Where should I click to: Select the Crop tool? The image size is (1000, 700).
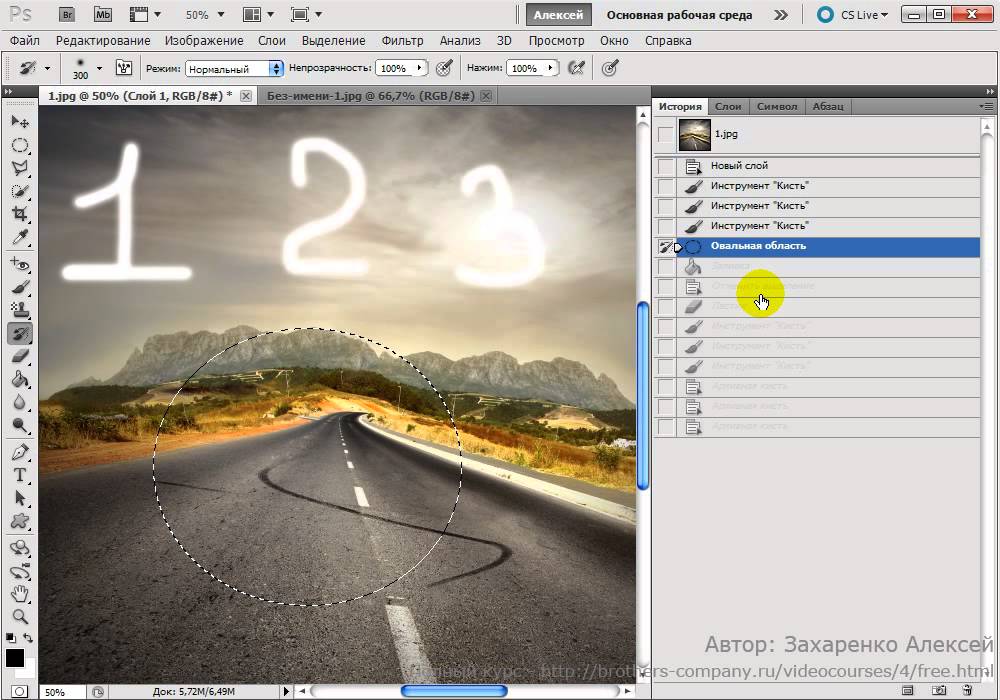point(20,214)
